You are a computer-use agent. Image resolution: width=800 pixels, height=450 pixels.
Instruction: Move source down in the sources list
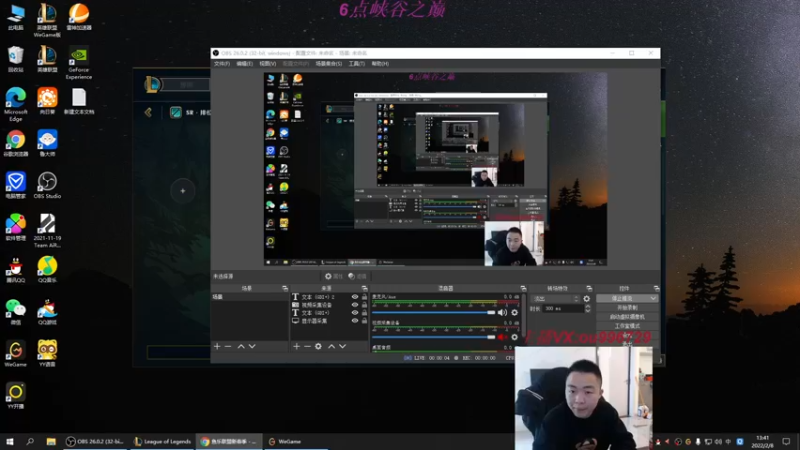tap(342, 346)
